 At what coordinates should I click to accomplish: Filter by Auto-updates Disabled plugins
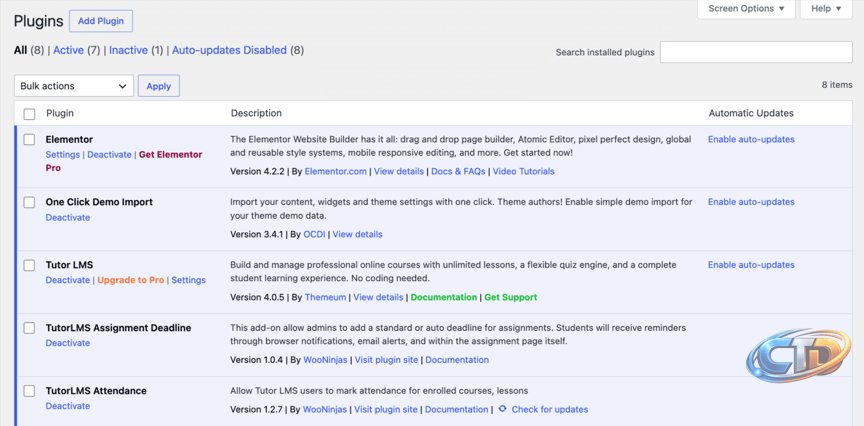coord(229,50)
